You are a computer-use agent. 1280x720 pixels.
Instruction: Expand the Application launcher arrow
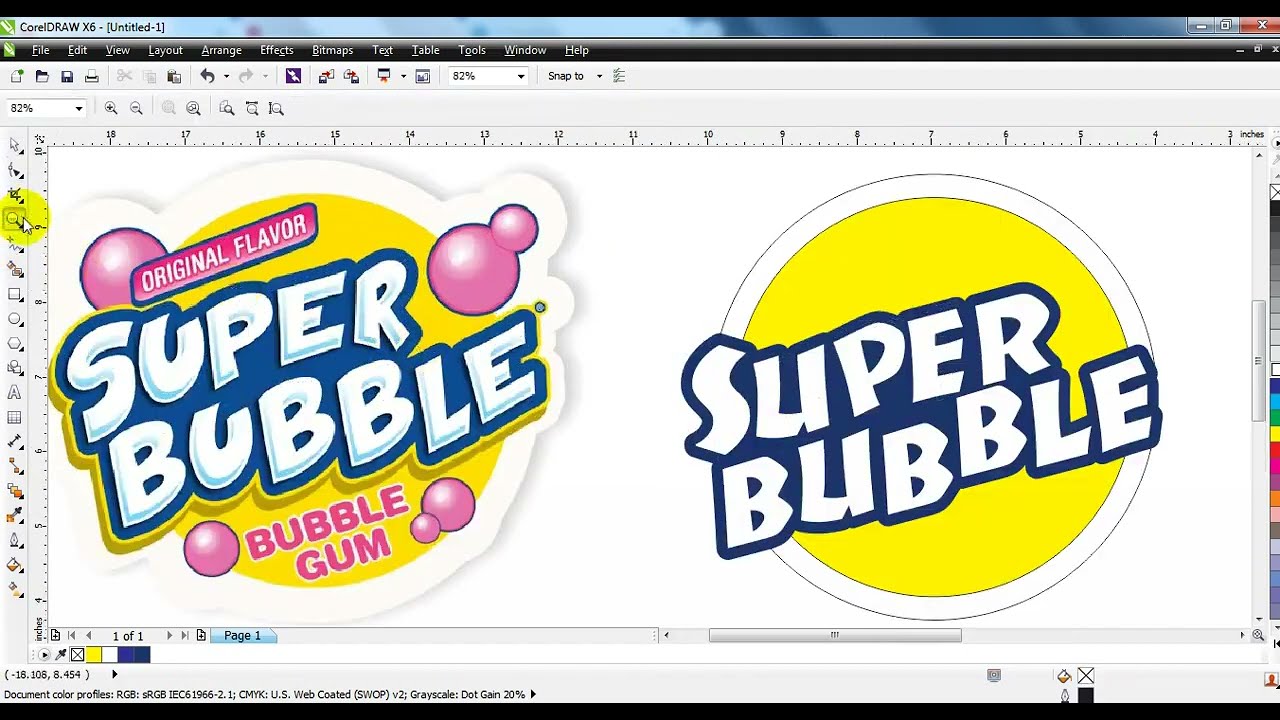tap(402, 76)
